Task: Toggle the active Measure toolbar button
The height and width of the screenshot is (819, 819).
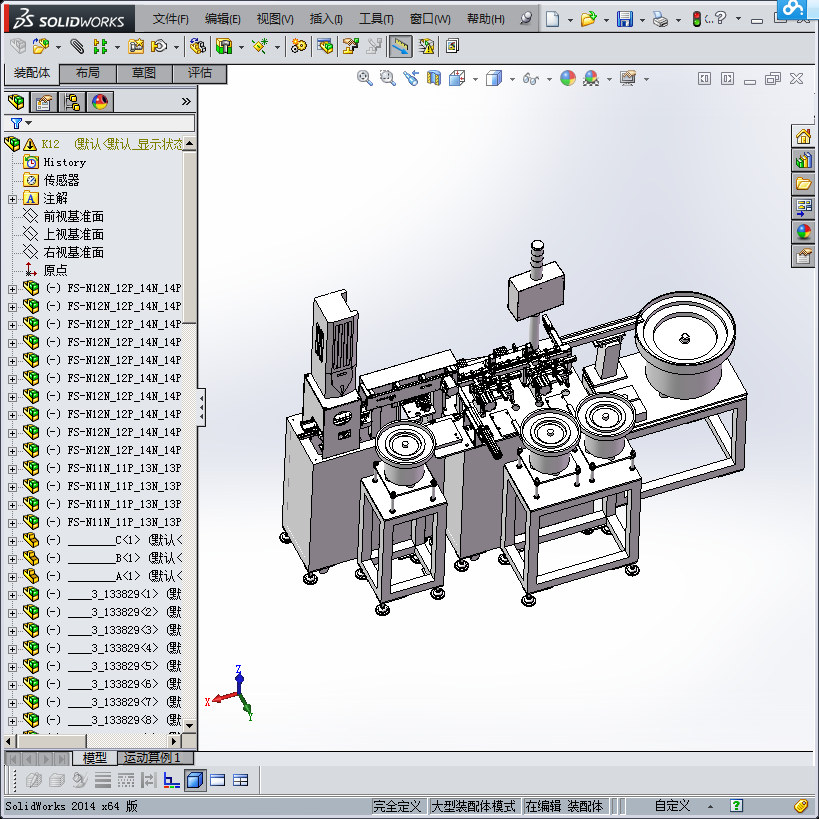Action: tap(401, 46)
